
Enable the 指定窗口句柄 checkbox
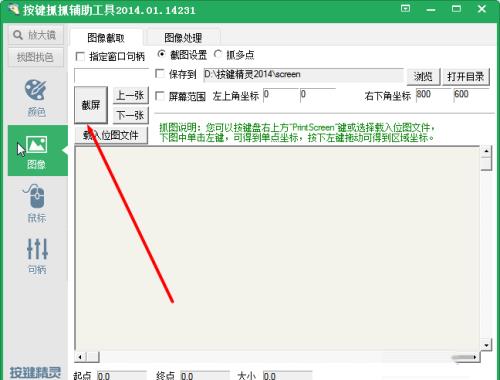coord(80,57)
